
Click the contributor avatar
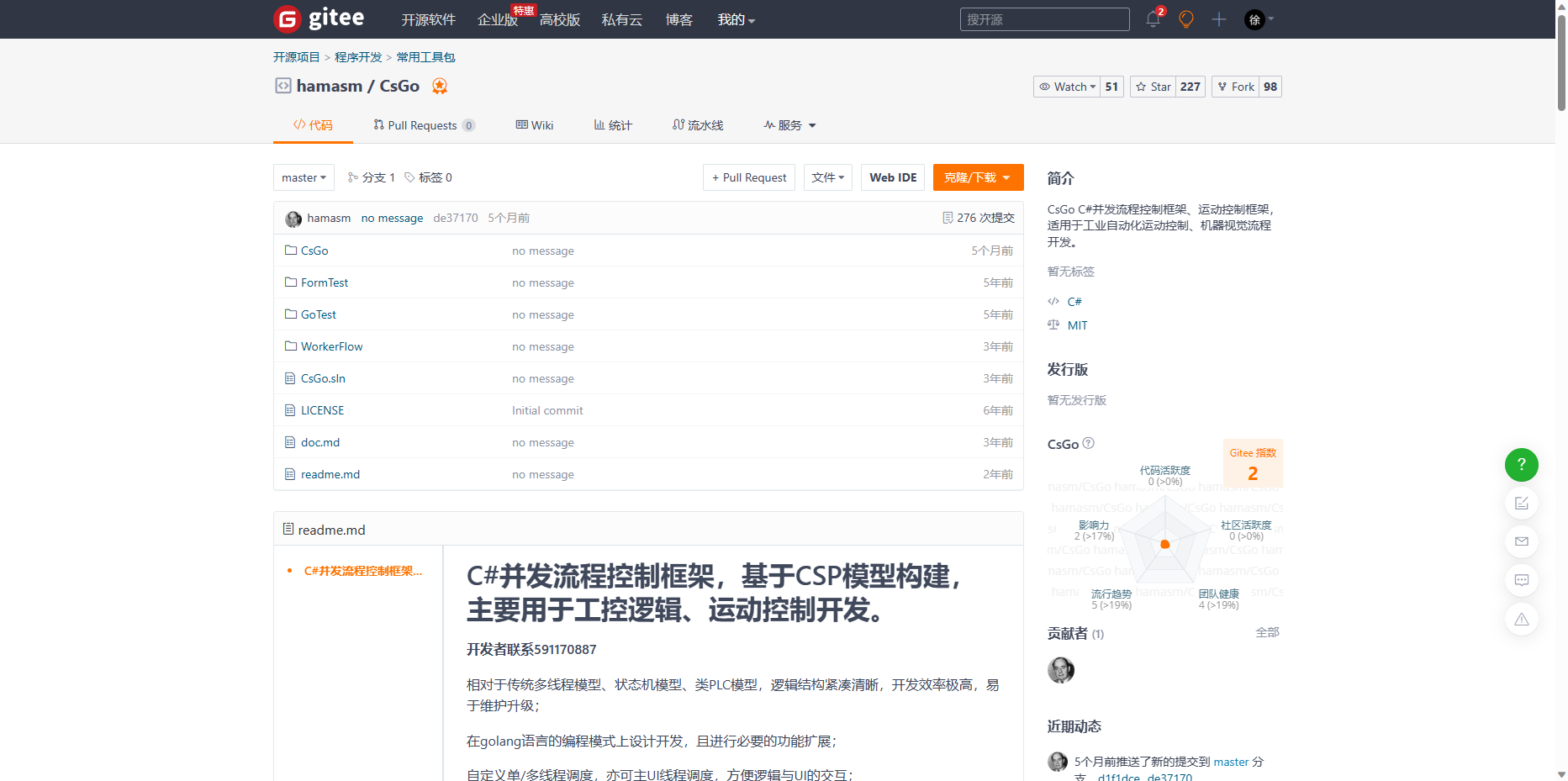coord(1060,670)
